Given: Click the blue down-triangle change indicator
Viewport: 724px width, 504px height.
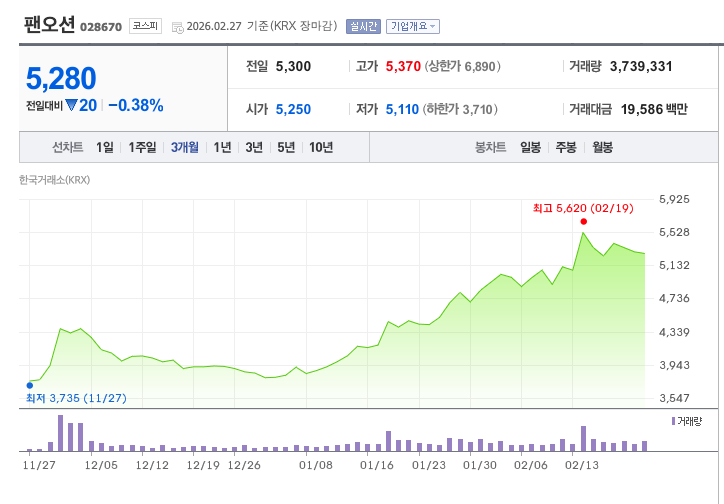Looking at the screenshot, I should click(71, 105).
